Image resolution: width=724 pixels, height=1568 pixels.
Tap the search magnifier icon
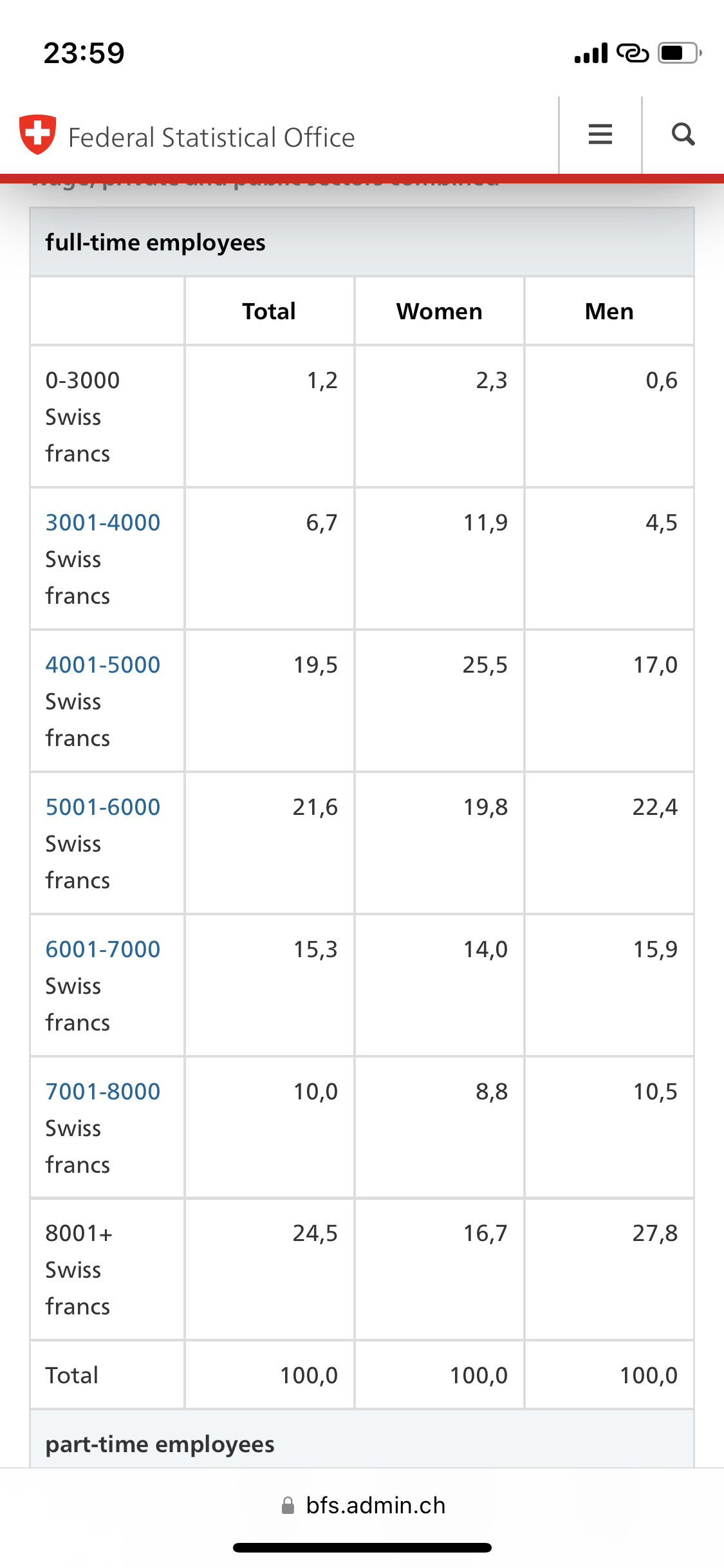coord(683,135)
